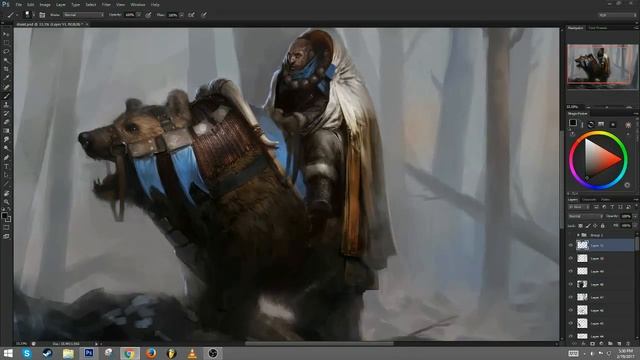Toggle lock image pixels

click(x=588, y=226)
